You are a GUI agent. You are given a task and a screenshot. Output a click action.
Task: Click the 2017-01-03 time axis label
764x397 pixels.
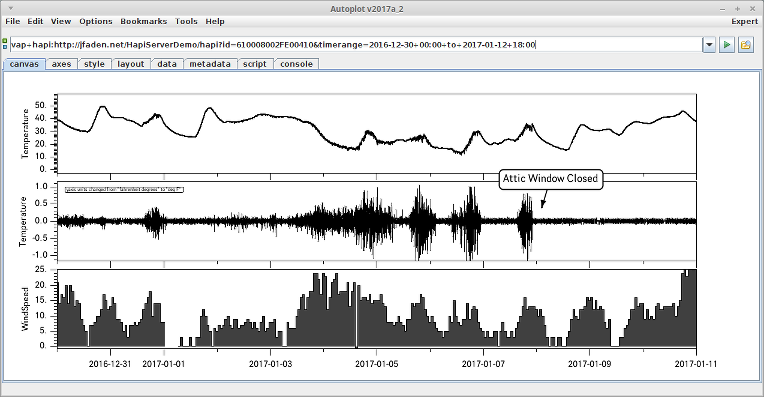click(270, 364)
